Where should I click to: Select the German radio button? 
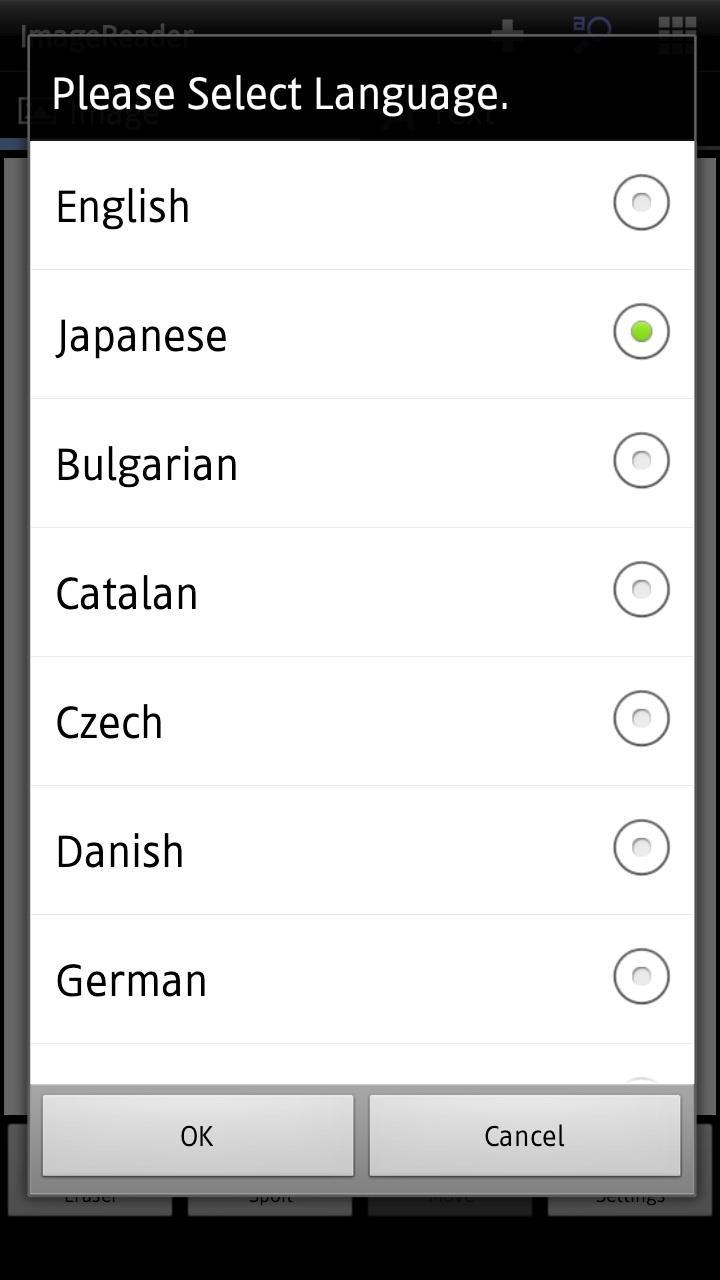[641, 977]
